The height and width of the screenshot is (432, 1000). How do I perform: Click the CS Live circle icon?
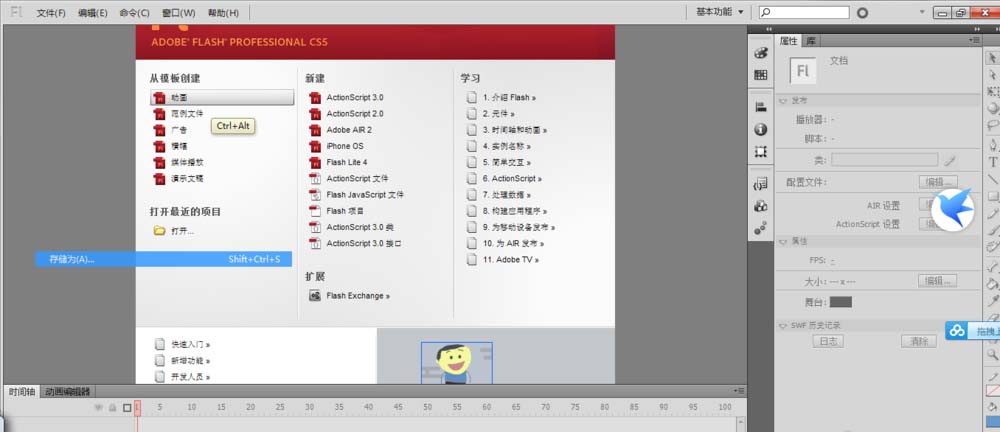862,12
